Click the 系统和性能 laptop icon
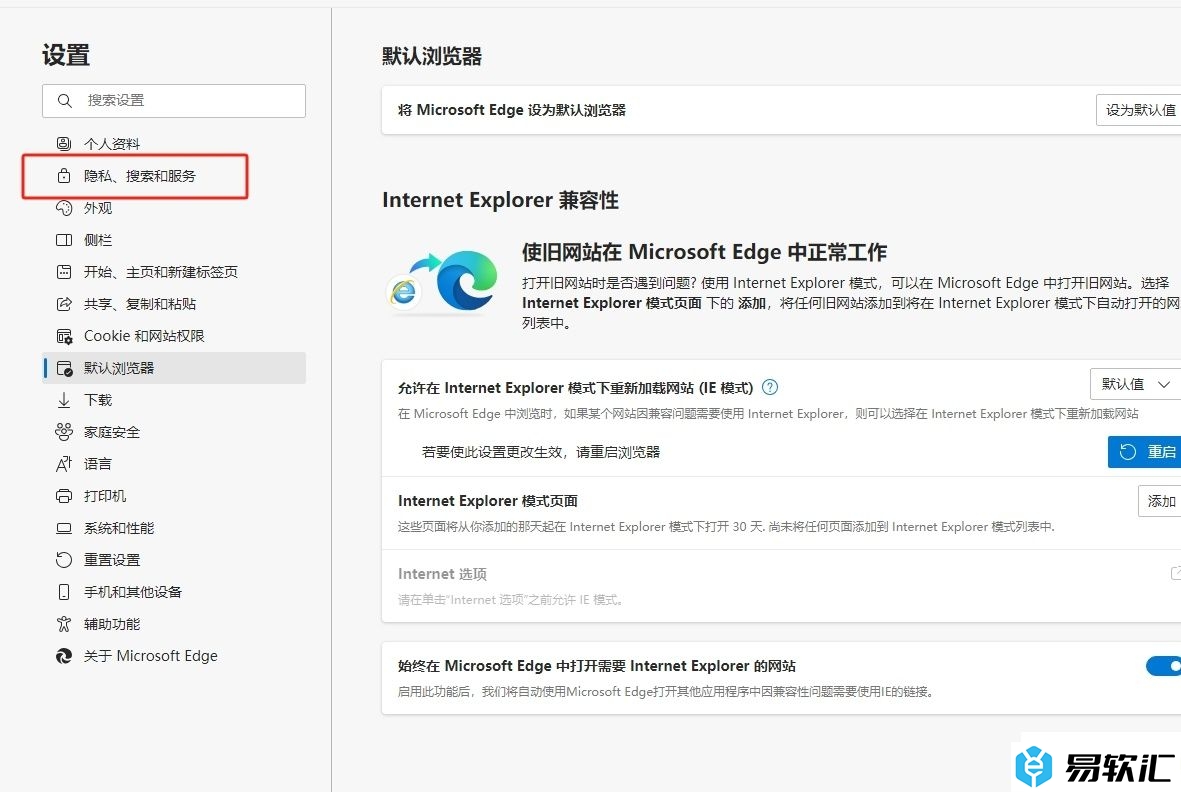The image size is (1181, 792). pyautogui.click(x=64, y=528)
